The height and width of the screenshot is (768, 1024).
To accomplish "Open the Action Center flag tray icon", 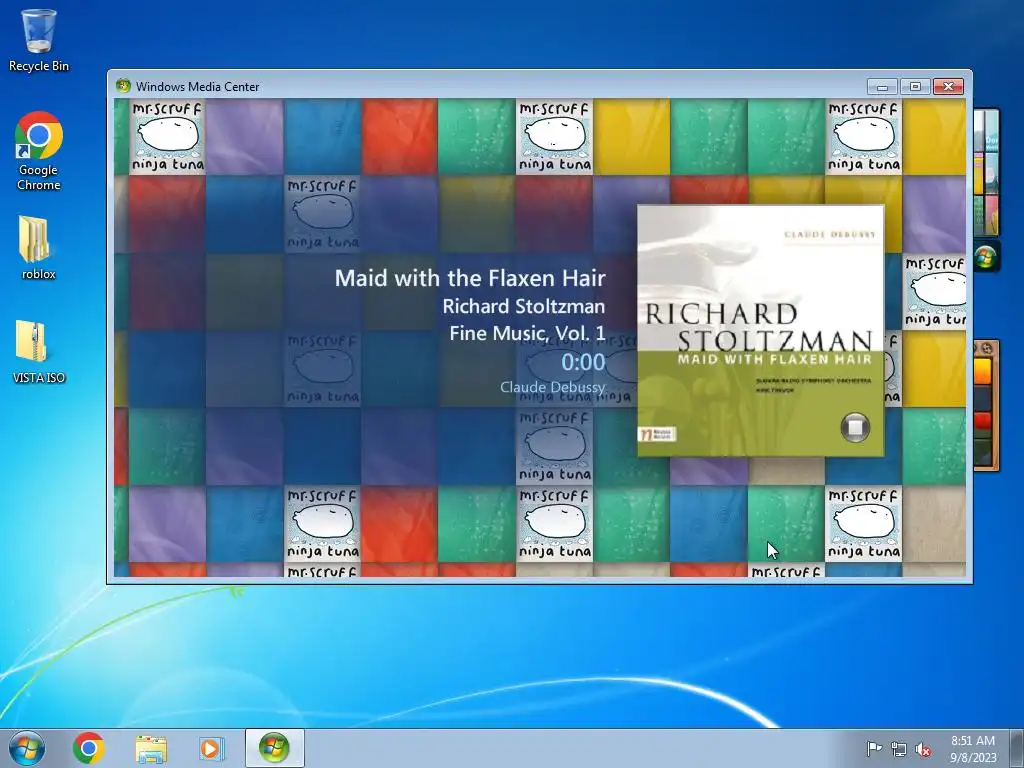I will [874, 749].
